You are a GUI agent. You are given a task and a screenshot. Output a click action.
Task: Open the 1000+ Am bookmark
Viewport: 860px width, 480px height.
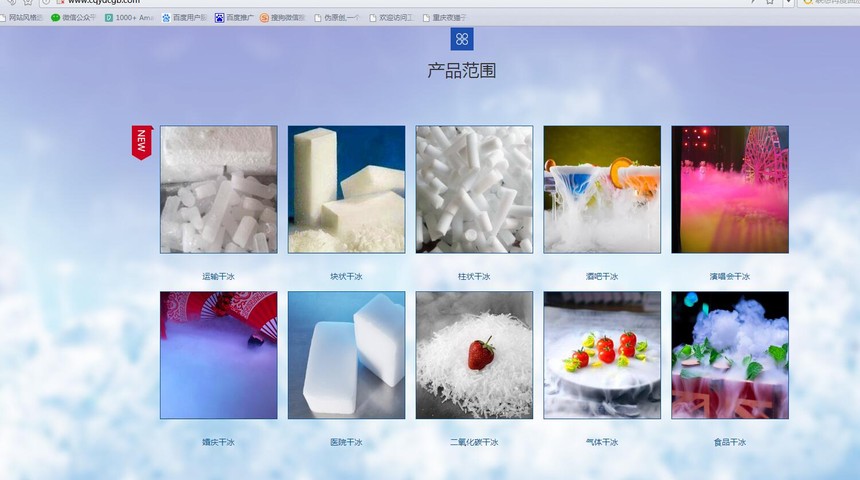pyautogui.click(x=129, y=18)
